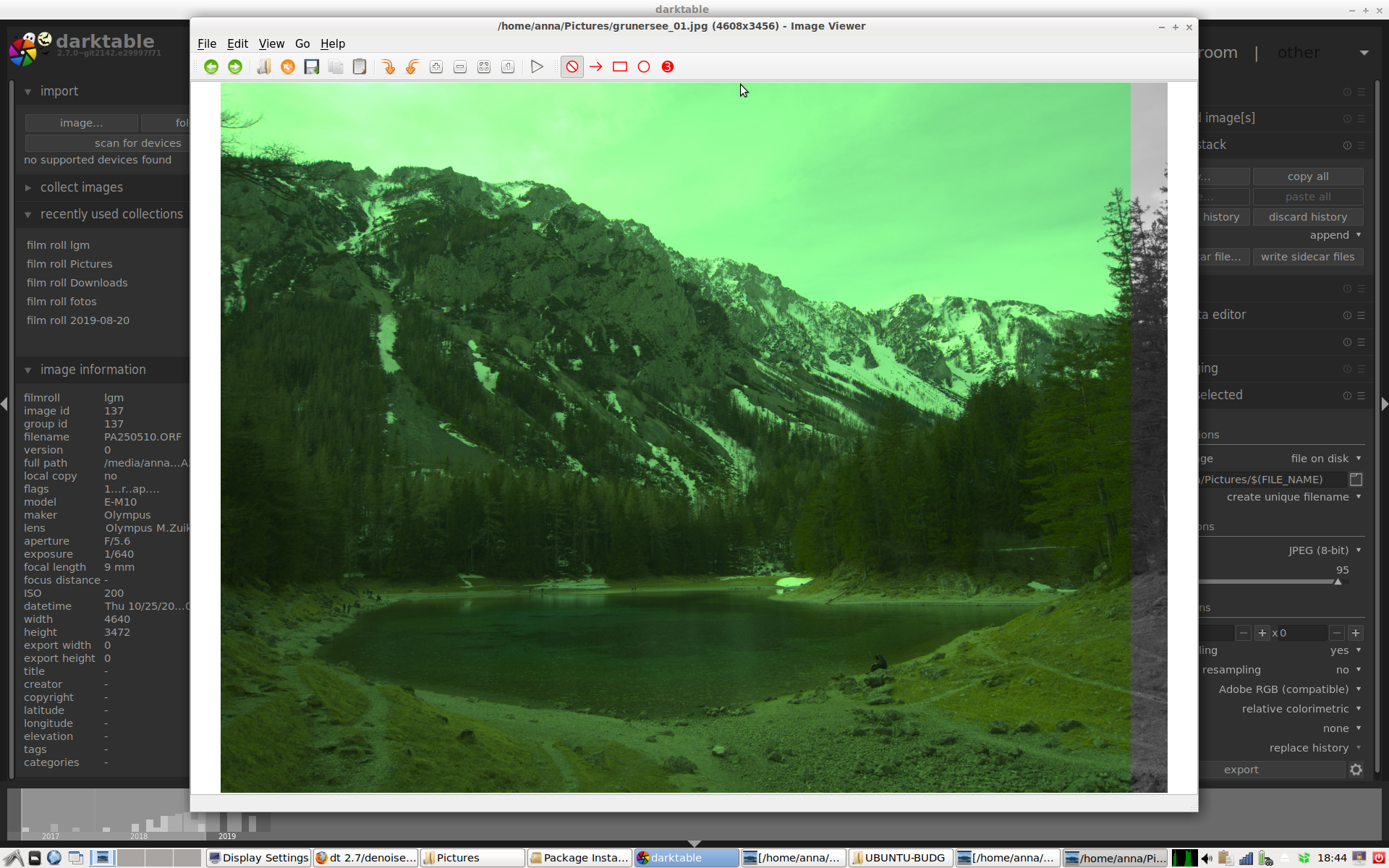Screen dimensions: 1389x868
Task: Collapse the import panel in darktable
Action: 27,92
